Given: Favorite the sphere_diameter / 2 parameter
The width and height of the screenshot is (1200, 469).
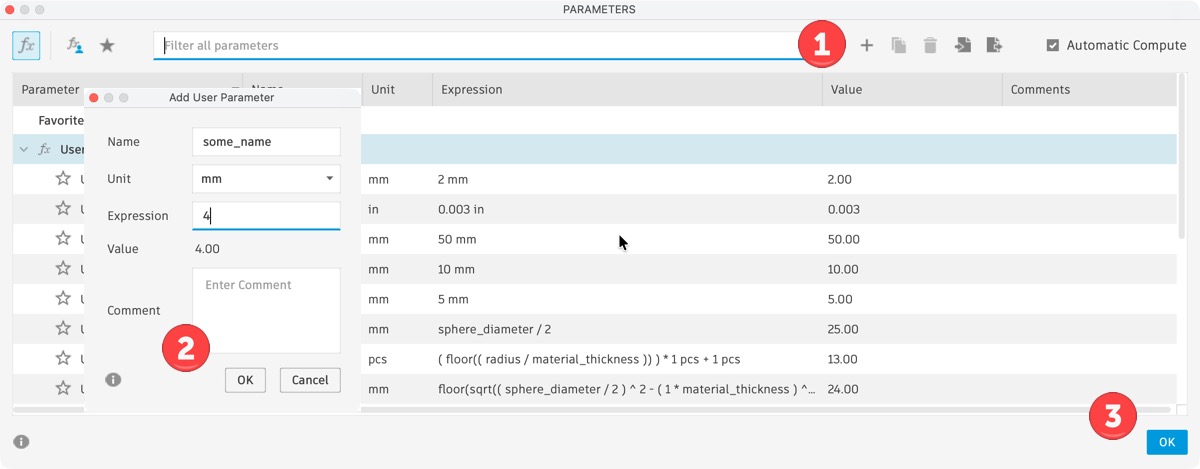Looking at the screenshot, I should point(63,329).
